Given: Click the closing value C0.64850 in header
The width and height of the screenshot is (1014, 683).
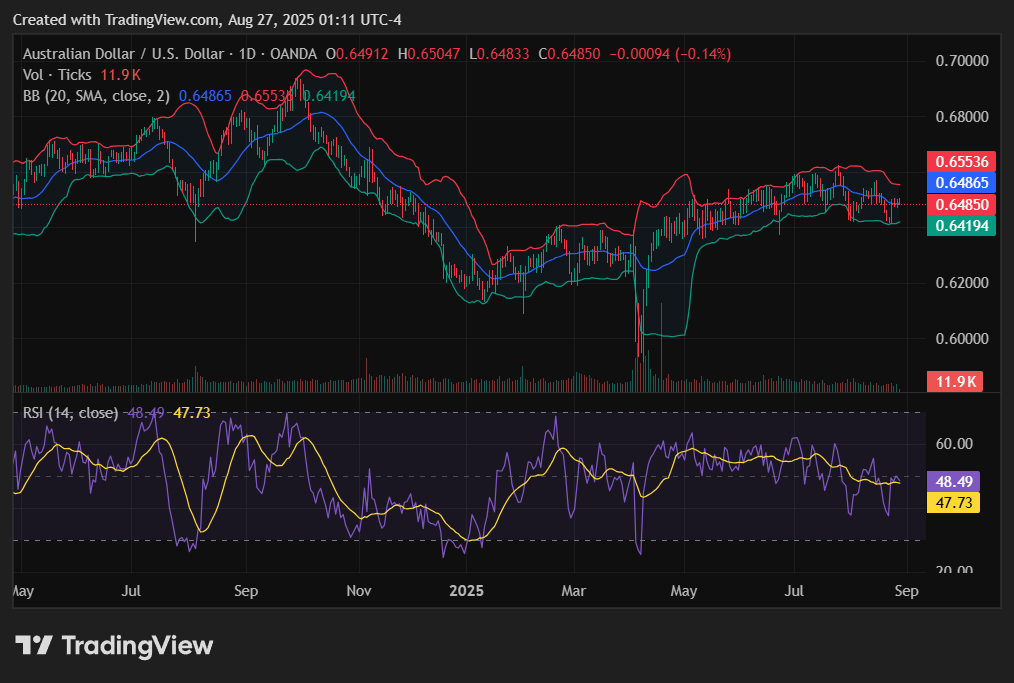Looking at the screenshot, I should (569, 54).
